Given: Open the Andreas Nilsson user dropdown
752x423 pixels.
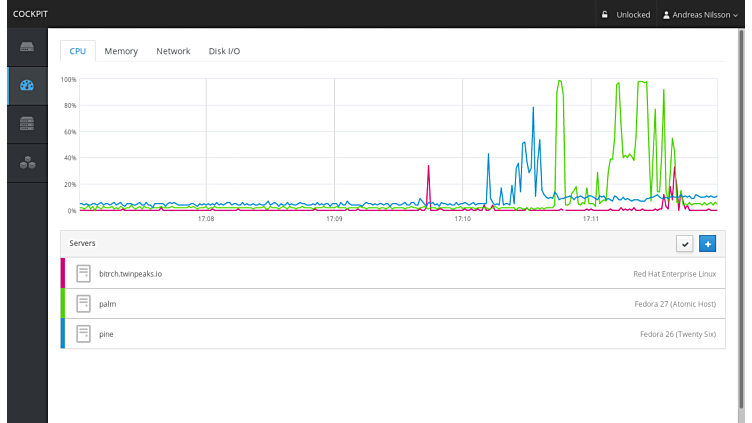Looking at the screenshot, I should (700, 15).
